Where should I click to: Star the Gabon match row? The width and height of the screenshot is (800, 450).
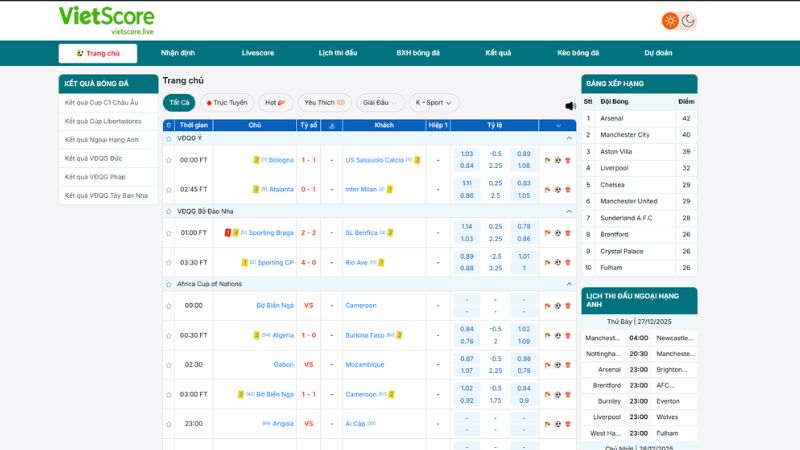[169, 365]
